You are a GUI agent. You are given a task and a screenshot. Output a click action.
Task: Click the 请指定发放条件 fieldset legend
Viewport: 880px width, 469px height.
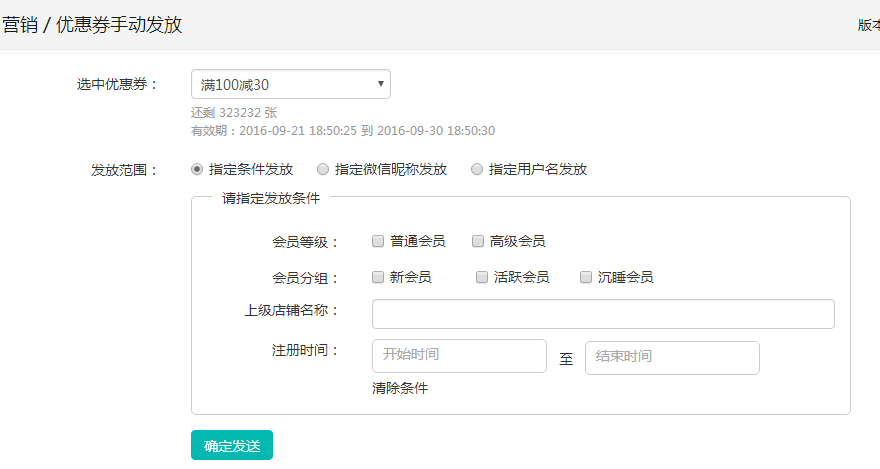tap(271, 198)
